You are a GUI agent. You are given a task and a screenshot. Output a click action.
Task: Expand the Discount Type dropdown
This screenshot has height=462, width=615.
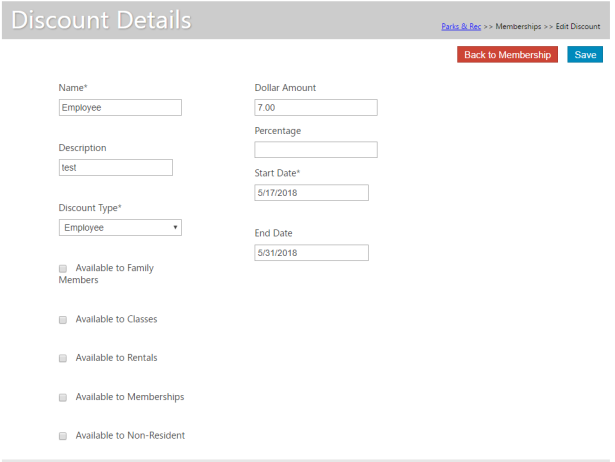click(x=120, y=228)
